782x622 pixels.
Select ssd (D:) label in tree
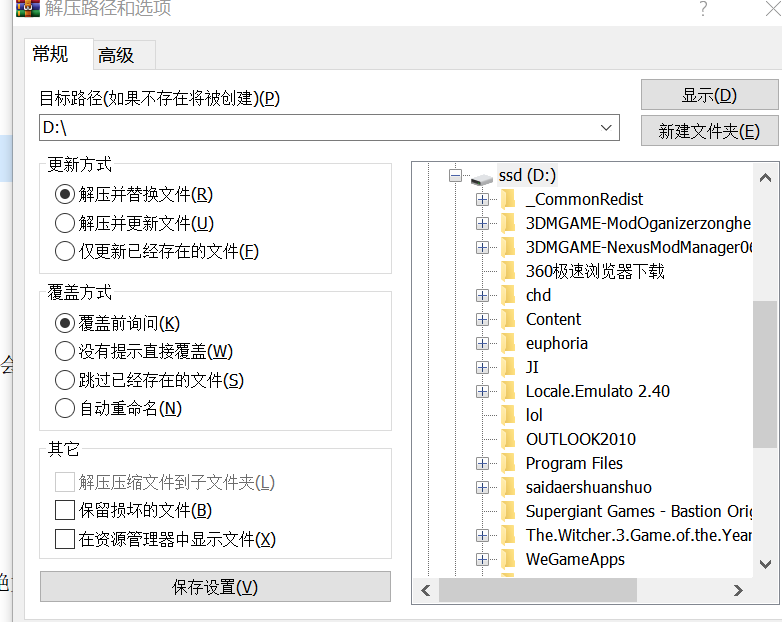(527, 176)
